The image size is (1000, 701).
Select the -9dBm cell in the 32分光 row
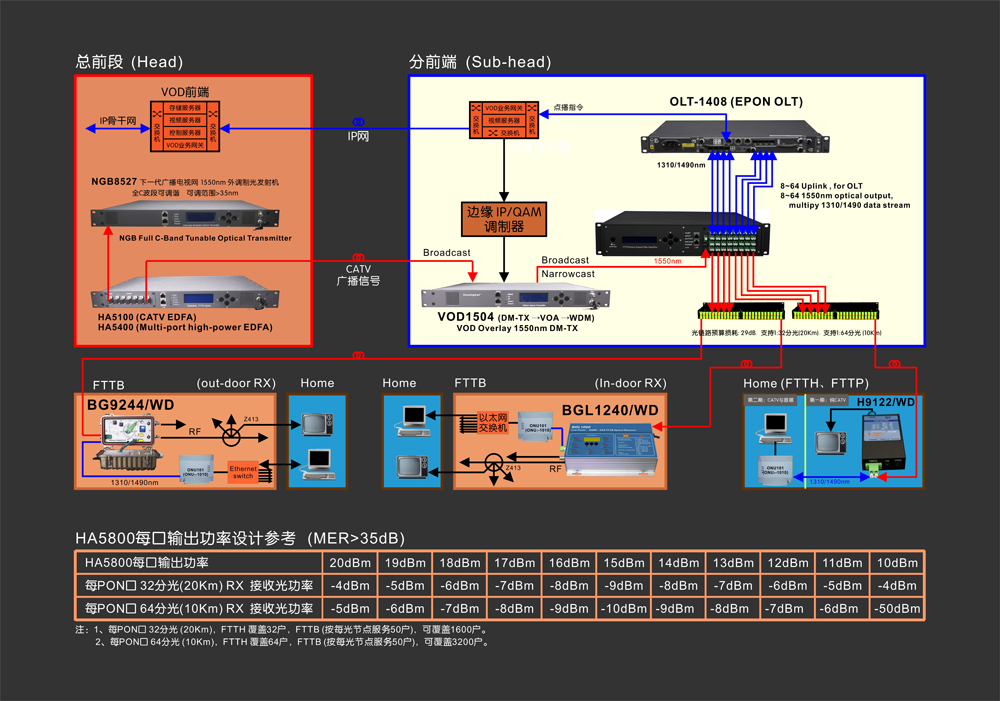[624, 586]
